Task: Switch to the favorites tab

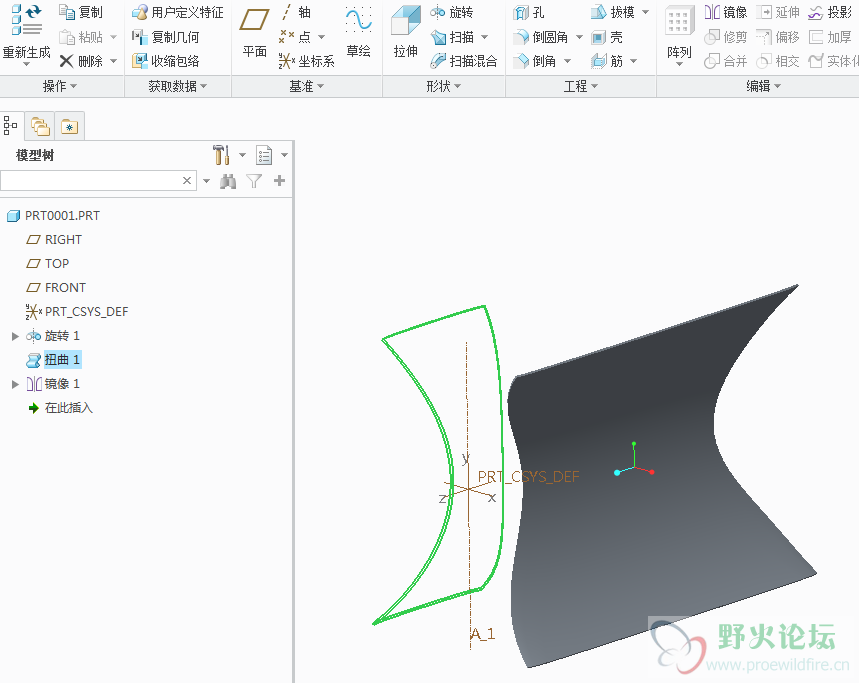Action: [x=70, y=127]
